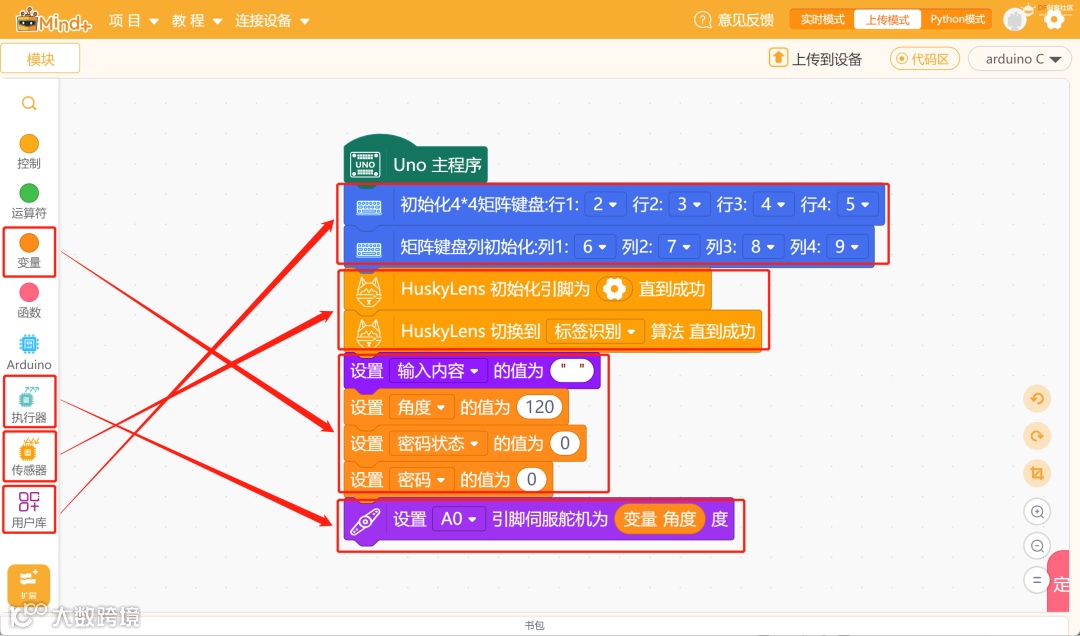
Task: Click the redo arrow on the canvas
Action: 1037,435
